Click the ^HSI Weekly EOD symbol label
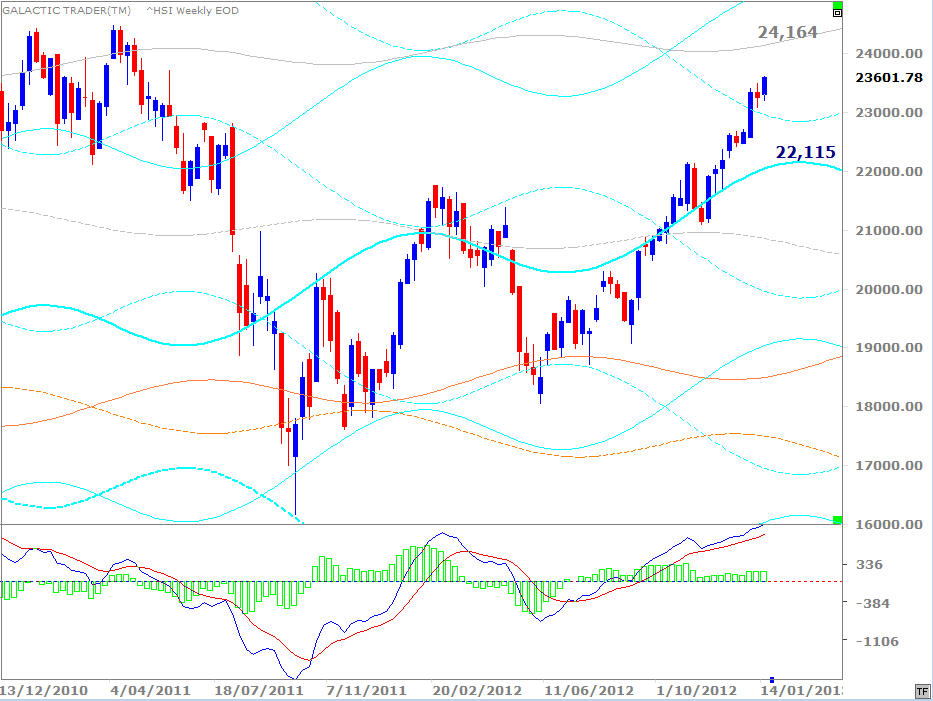The width and height of the screenshot is (933, 701). pyautogui.click(x=192, y=11)
